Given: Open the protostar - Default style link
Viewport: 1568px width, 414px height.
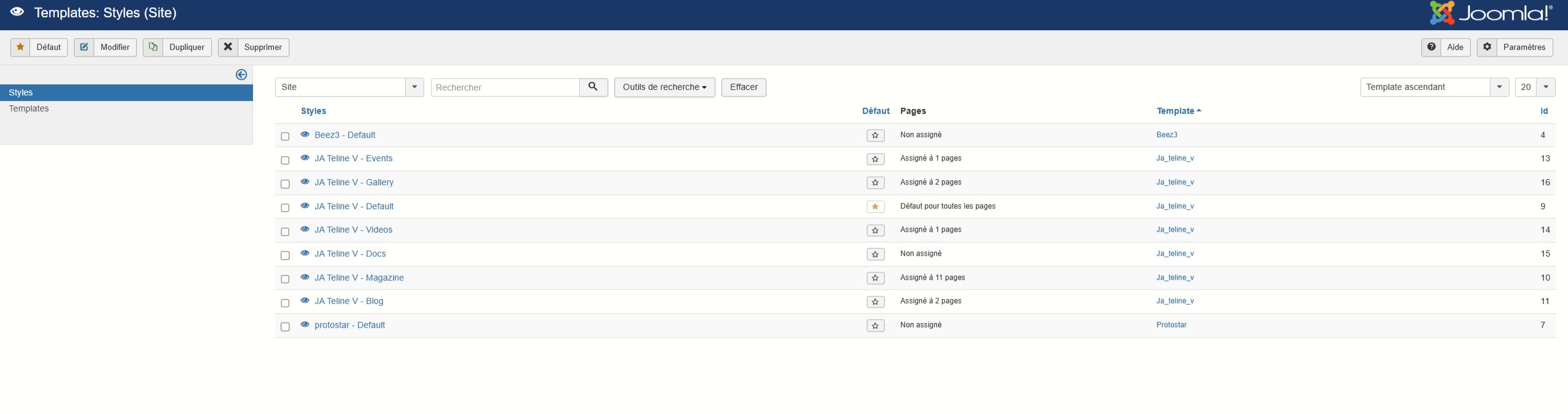Looking at the screenshot, I should click(x=350, y=325).
